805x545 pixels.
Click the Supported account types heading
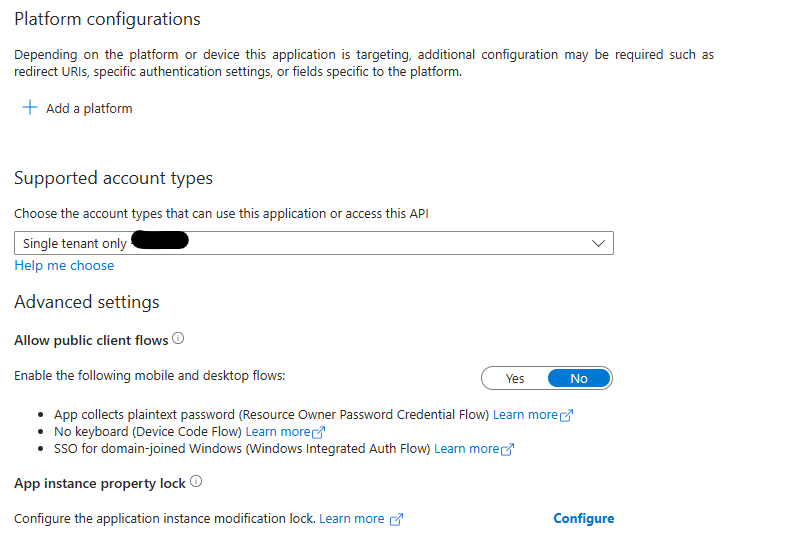click(x=113, y=178)
